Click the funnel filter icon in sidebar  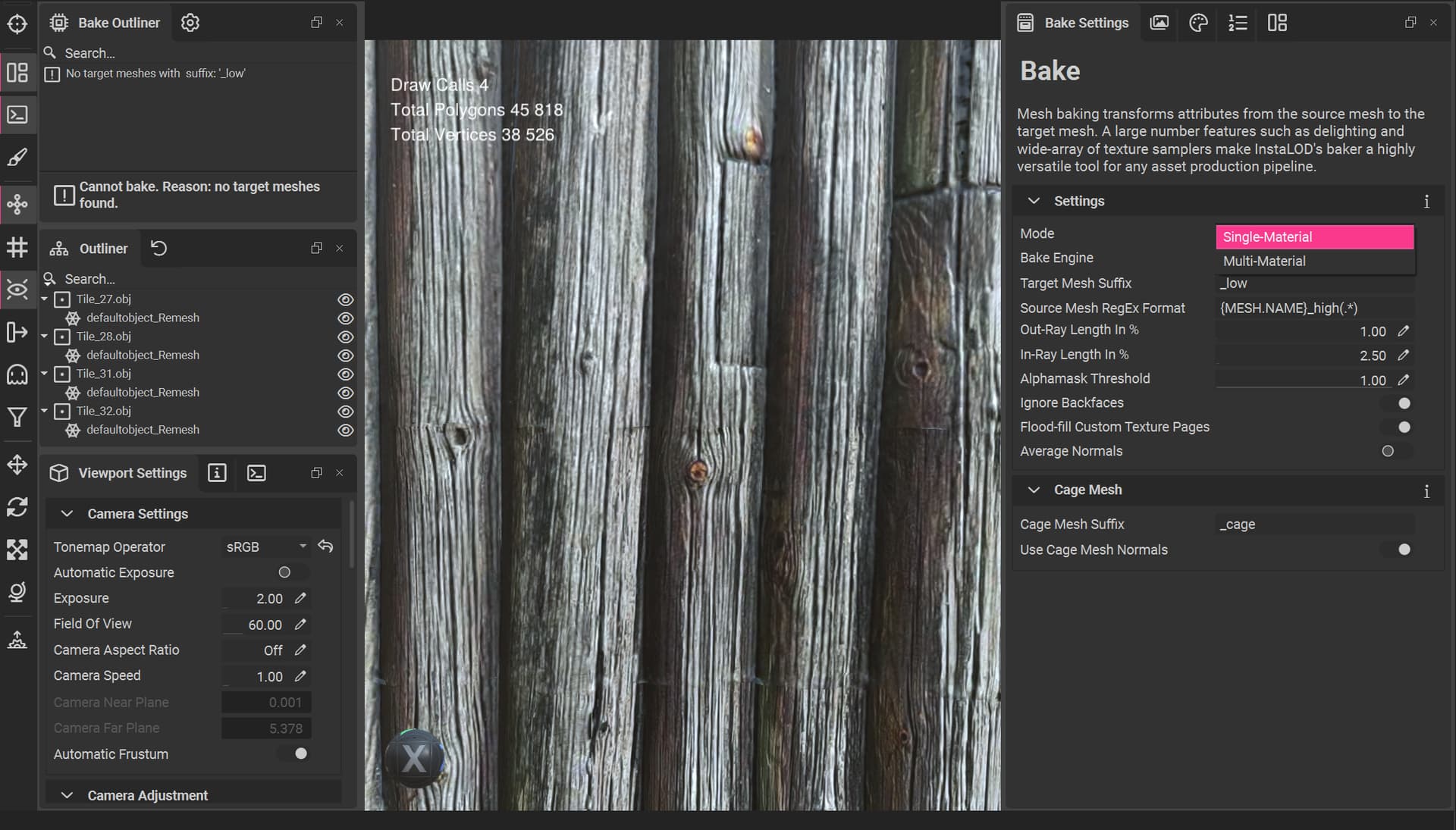[x=17, y=417]
